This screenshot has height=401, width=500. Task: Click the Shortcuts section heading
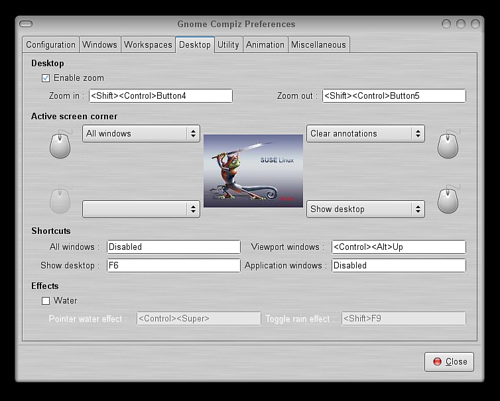click(51, 231)
